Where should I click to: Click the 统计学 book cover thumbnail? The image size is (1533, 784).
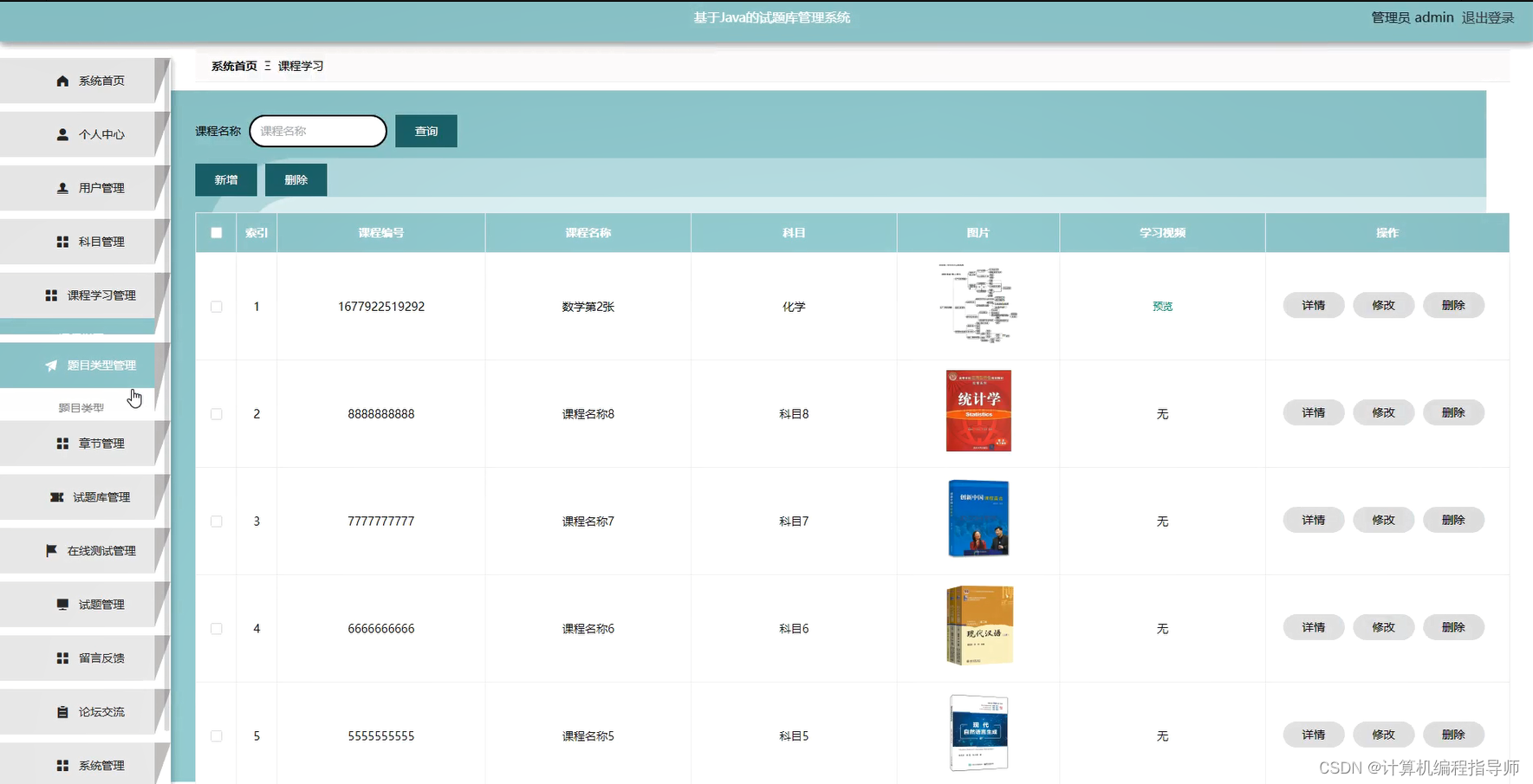coord(978,411)
